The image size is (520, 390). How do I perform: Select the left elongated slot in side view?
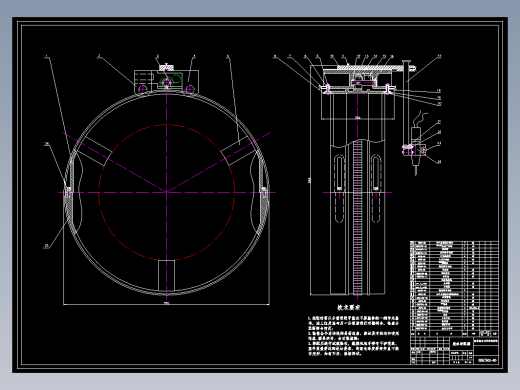tap(339, 189)
